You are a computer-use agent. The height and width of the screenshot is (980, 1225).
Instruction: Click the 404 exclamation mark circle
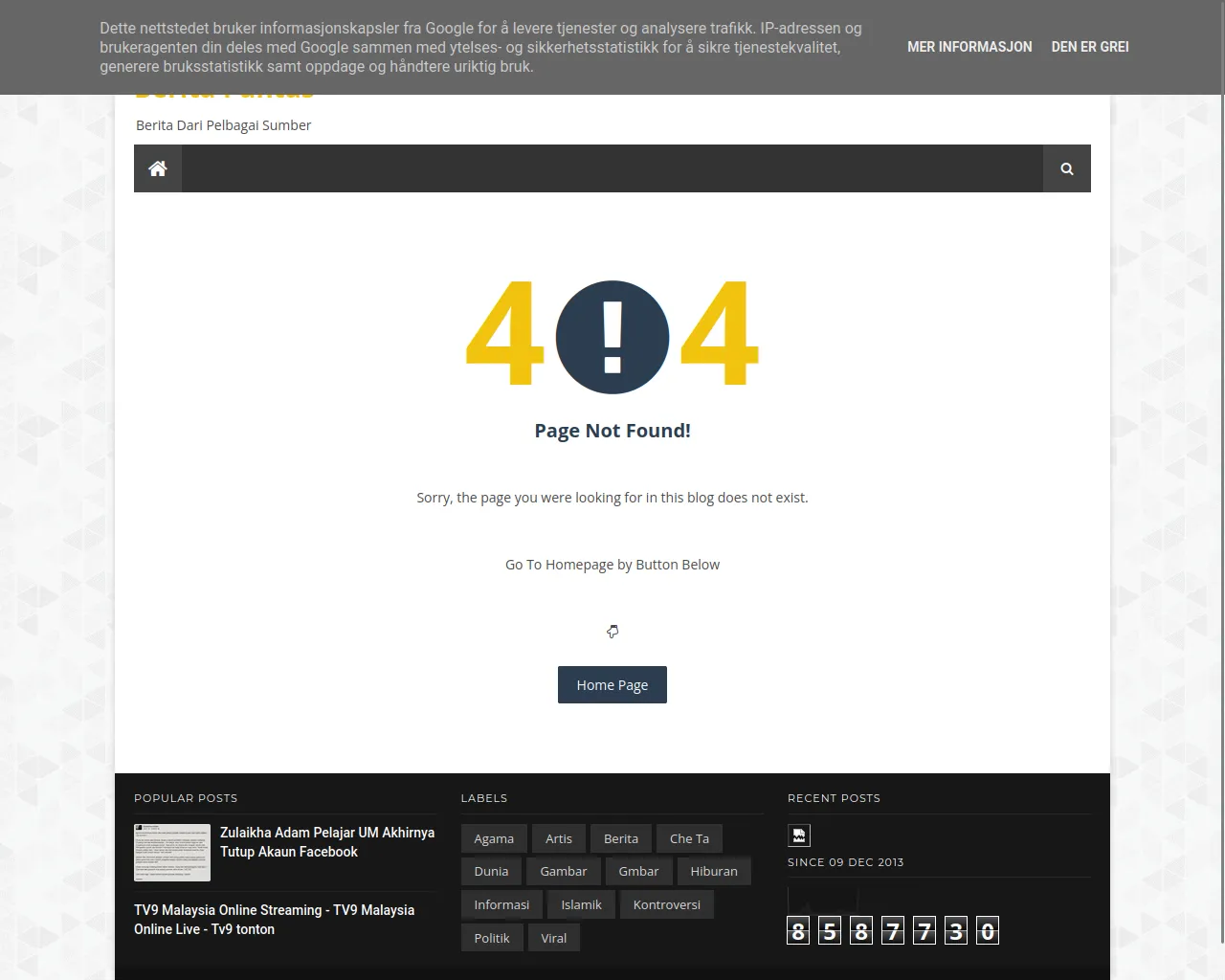[x=612, y=337]
